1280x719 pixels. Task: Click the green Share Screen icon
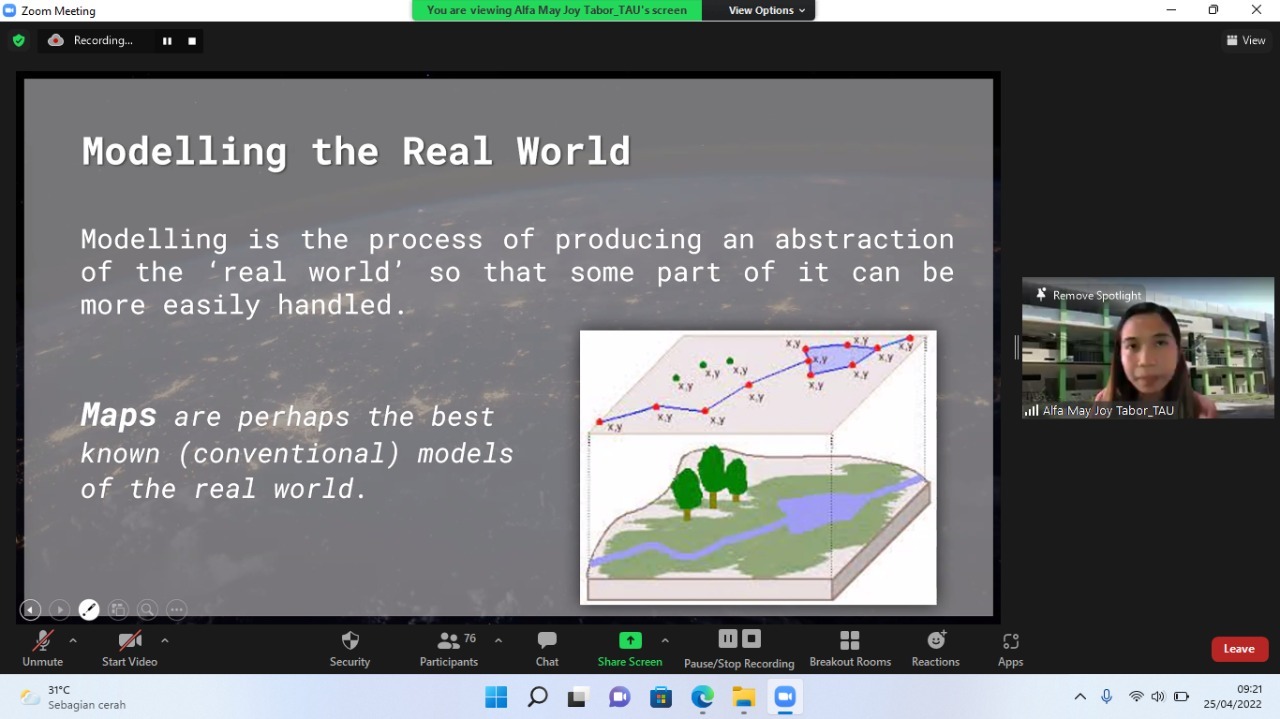click(630, 641)
